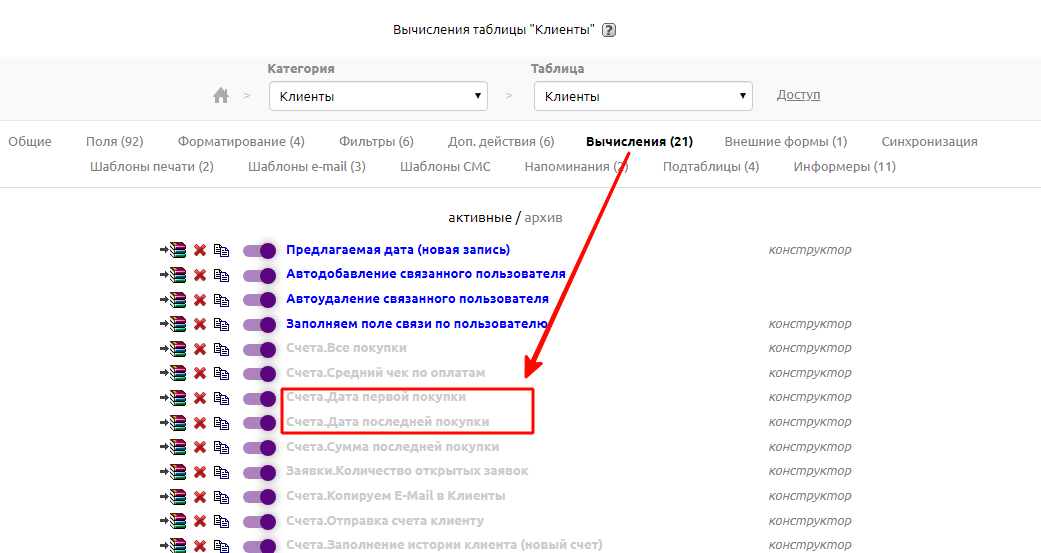This screenshot has height=553, width=1041.
Task: Turn off the 'Счета.Отправка счета клиенту' toggle
Action: [x=260, y=521]
